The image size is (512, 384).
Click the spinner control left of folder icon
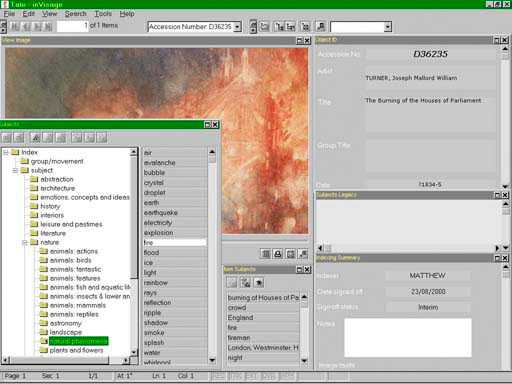[253, 26]
